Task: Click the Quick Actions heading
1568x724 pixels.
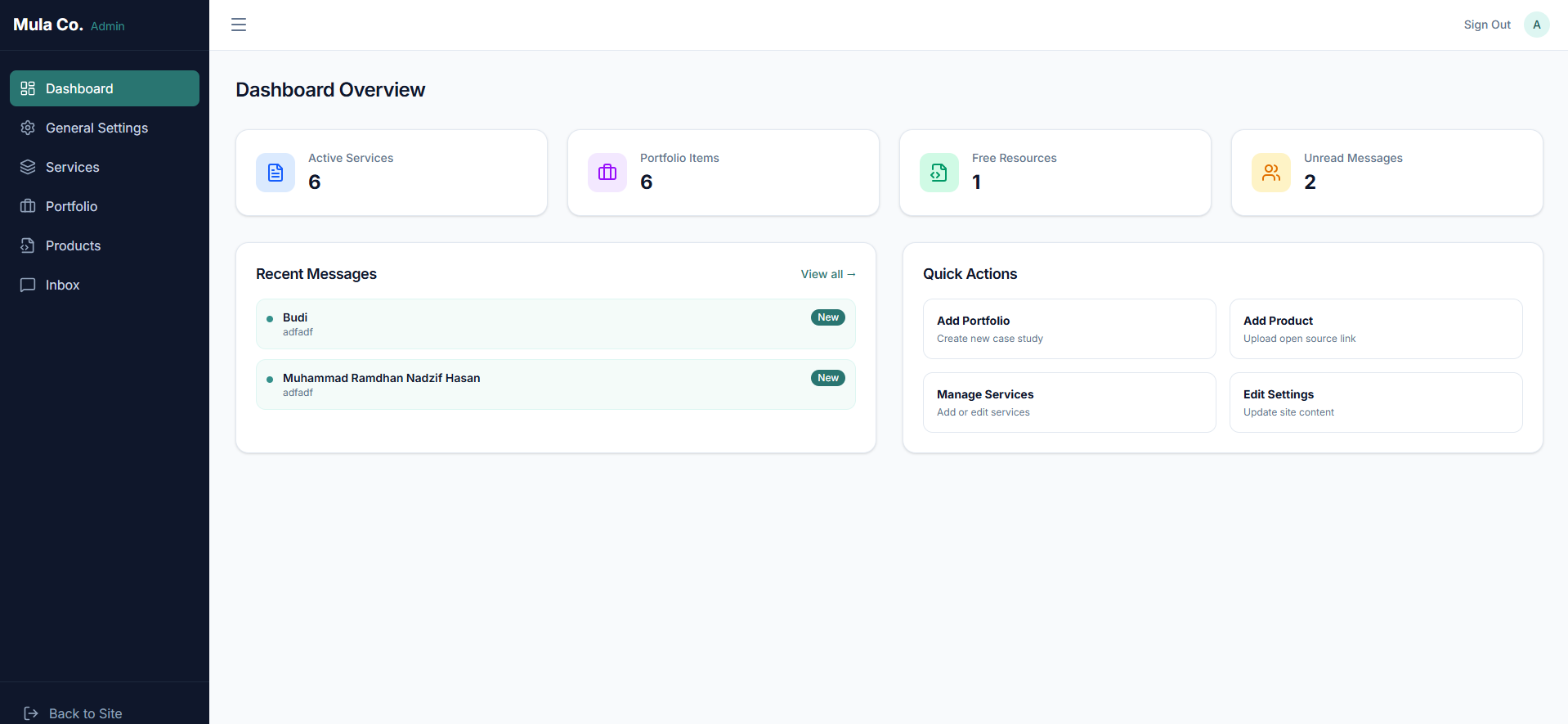Action: point(970,274)
